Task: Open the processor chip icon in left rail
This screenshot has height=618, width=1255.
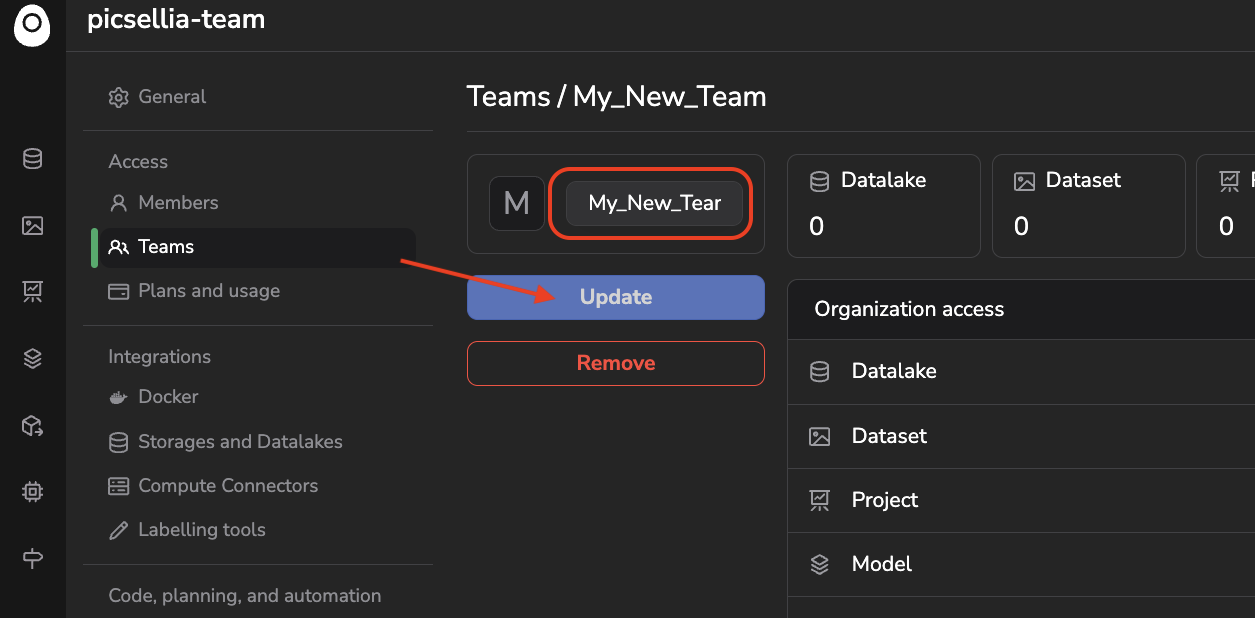Action: pos(32,492)
